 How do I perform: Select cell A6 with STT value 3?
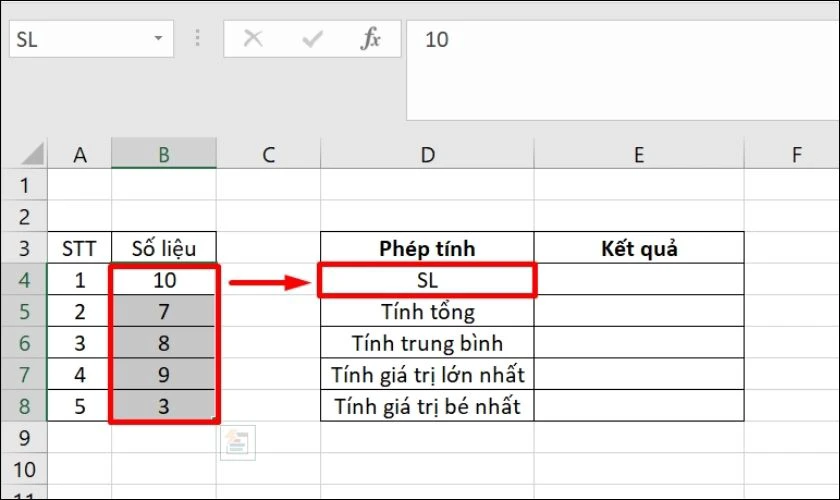(x=79, y=343)
